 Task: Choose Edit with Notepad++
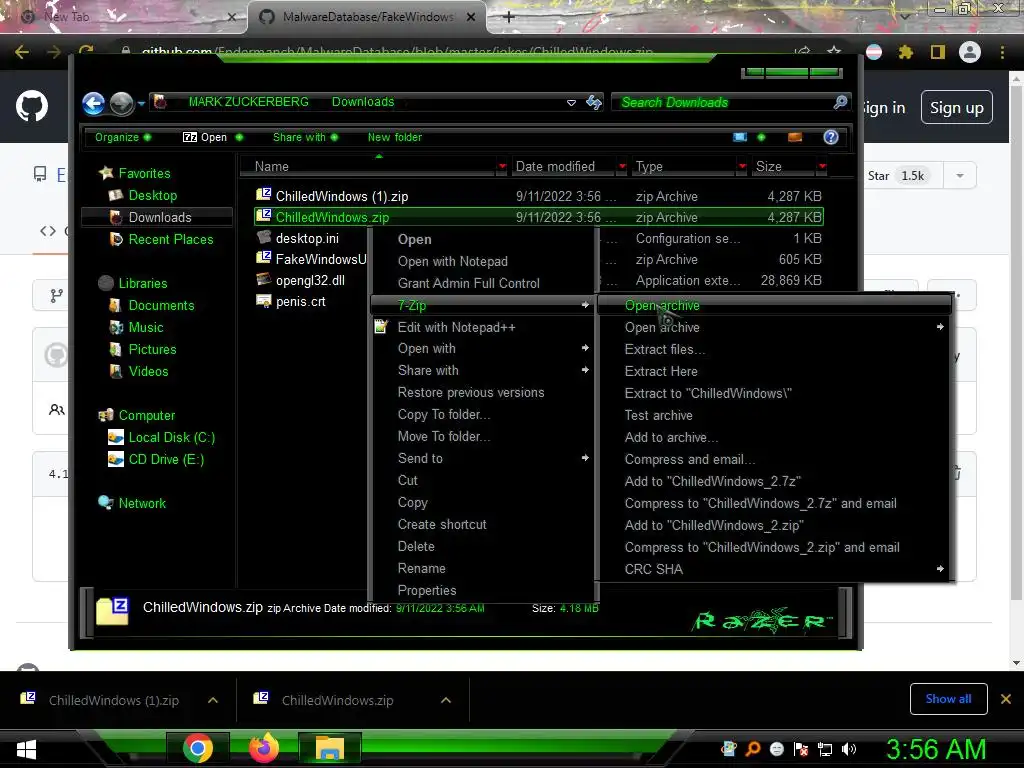(482, 327)
